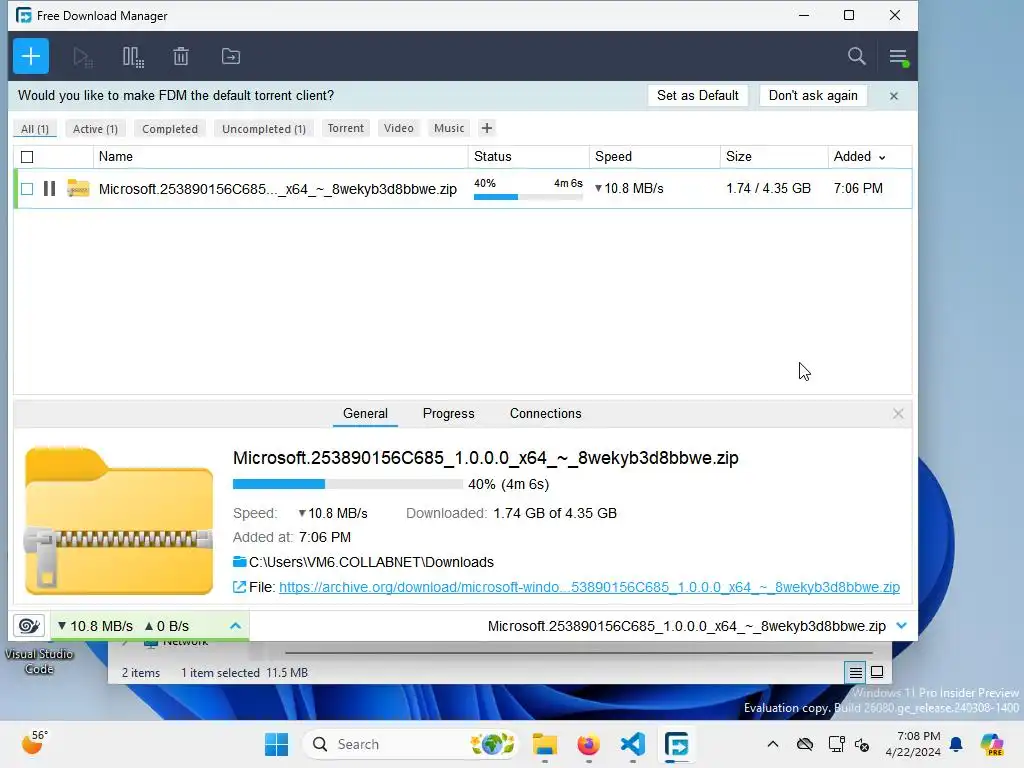Click the details panel progress bar

(347, 484)
